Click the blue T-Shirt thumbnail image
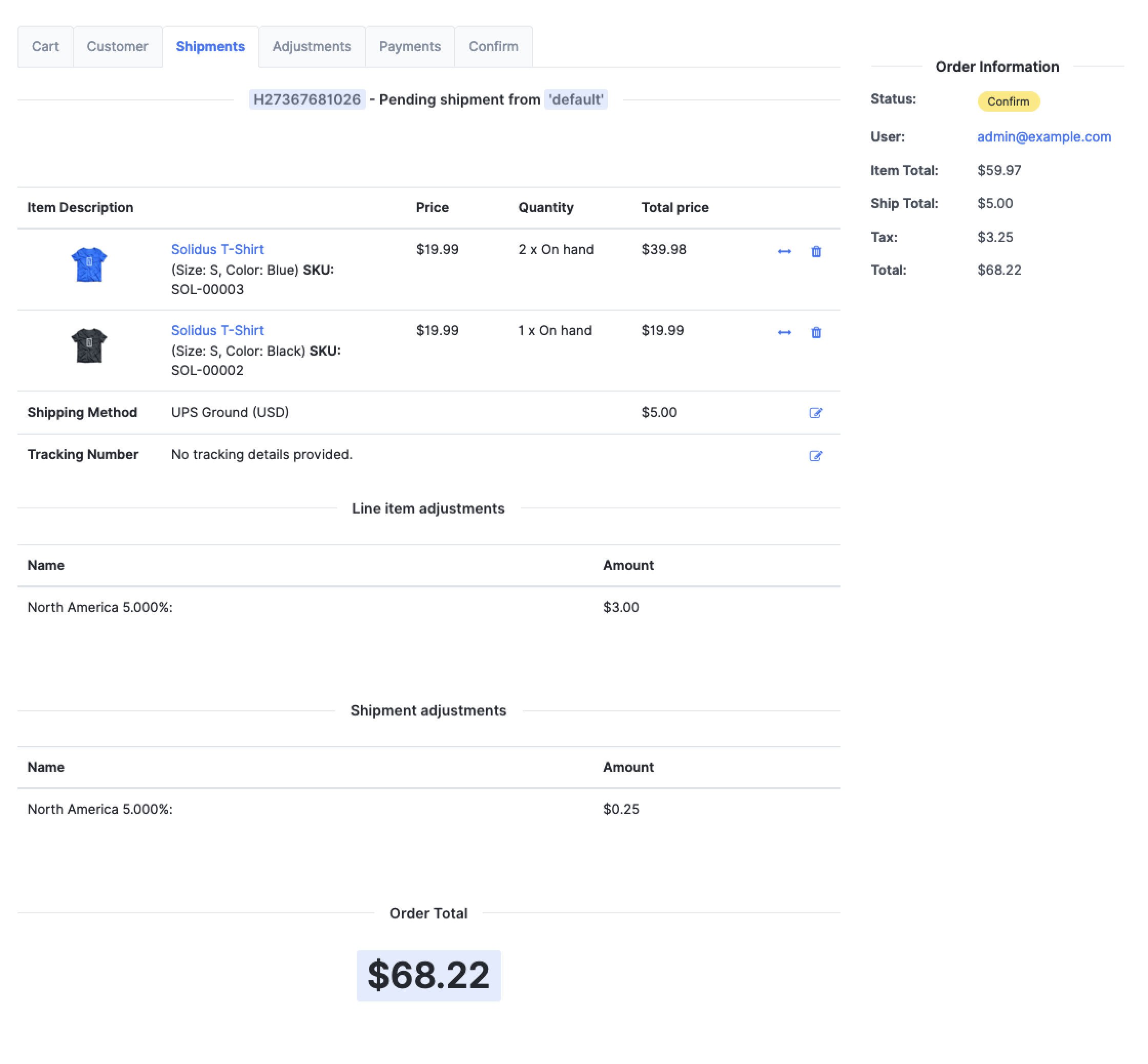The image size is (1148, 1064). pyautogui.click(x=89, y=264)
